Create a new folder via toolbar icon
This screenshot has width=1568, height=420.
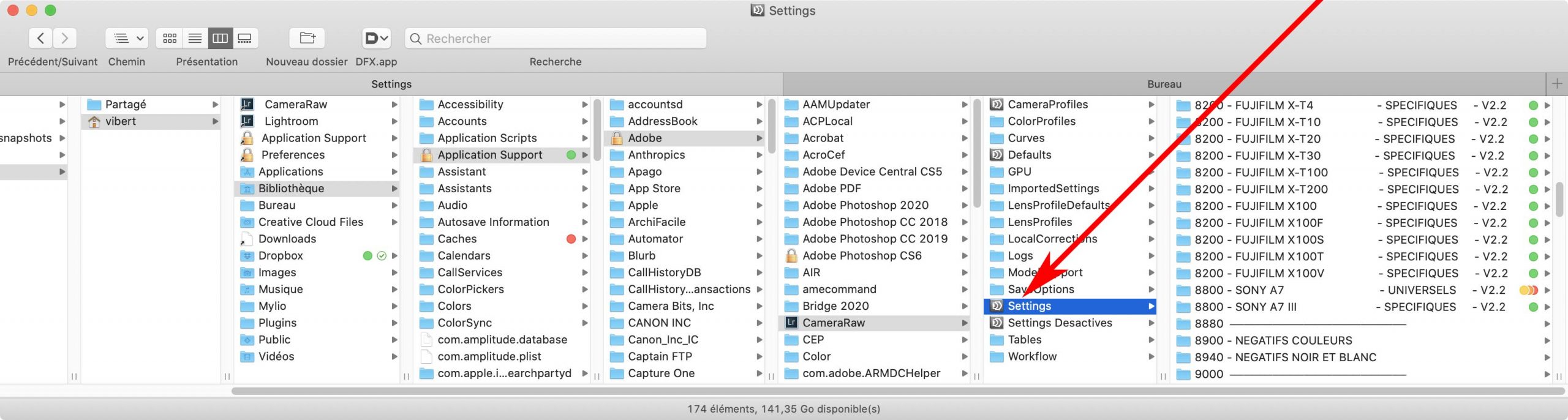(307, 39)
